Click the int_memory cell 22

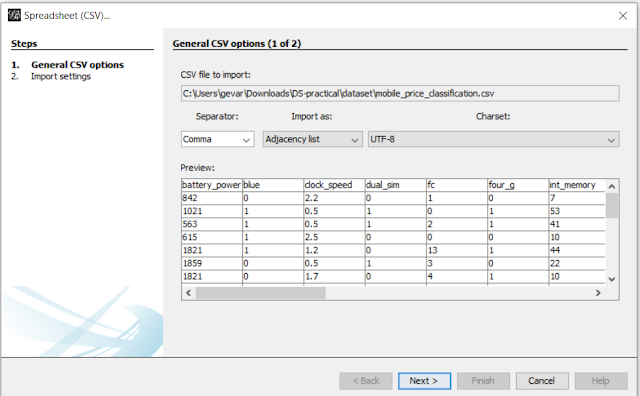(577, 263)
